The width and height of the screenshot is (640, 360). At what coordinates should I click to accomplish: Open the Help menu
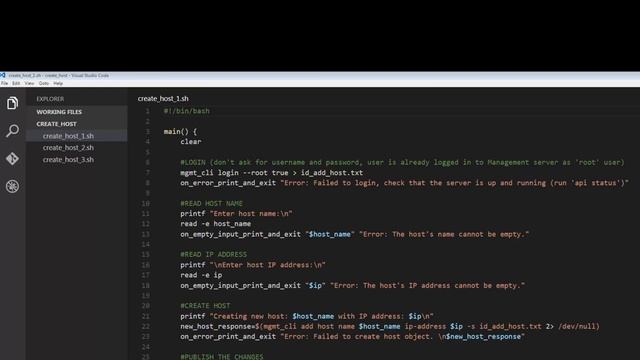click(x=58, y=83)
